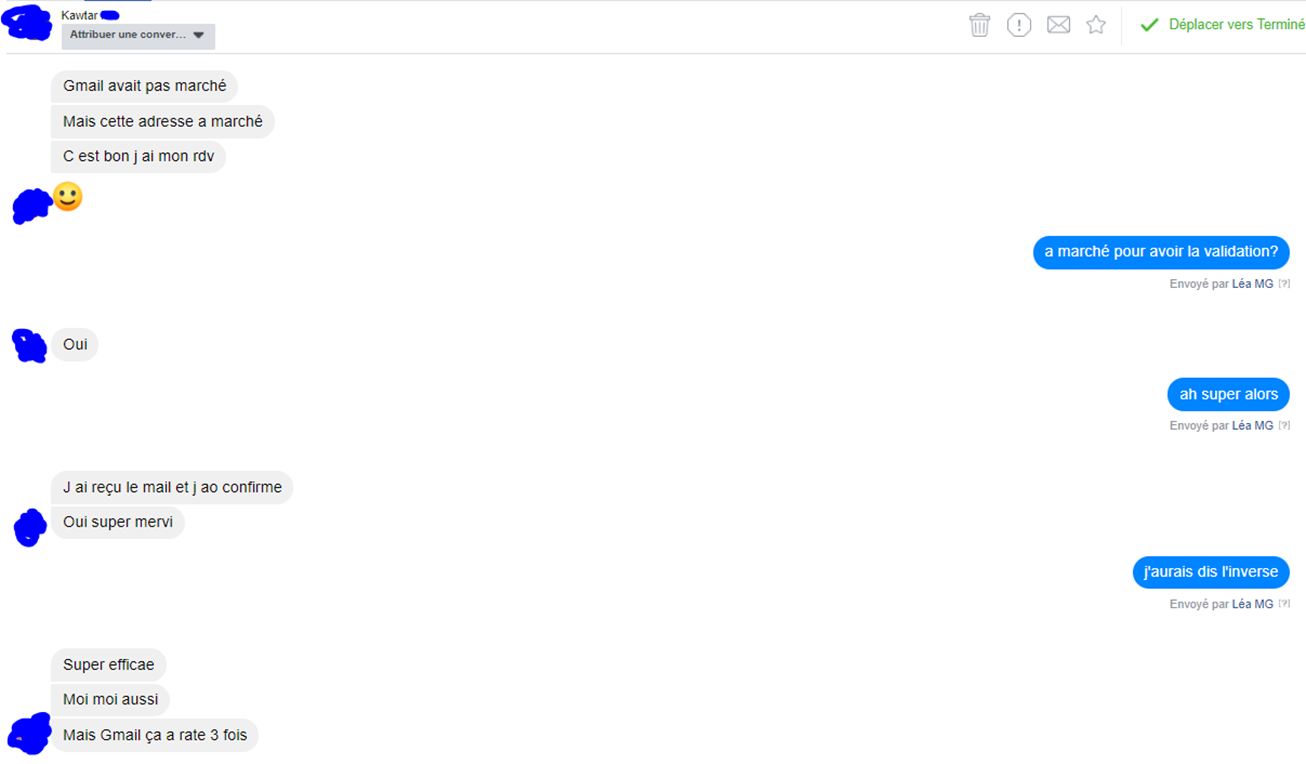Click the trash delete conversation icon
The height and width of the screenshot is (764, 1306).
979,25
